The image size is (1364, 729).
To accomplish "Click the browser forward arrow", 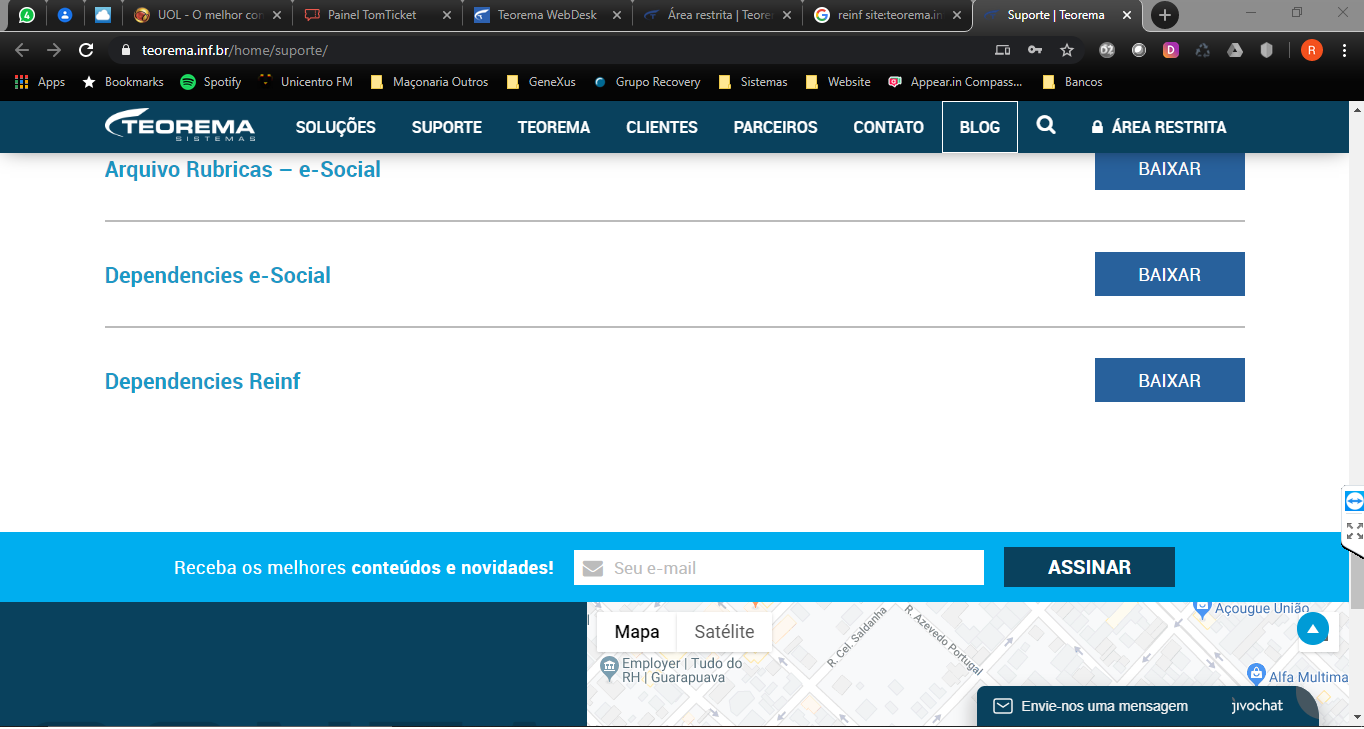I will pos(54,50).
